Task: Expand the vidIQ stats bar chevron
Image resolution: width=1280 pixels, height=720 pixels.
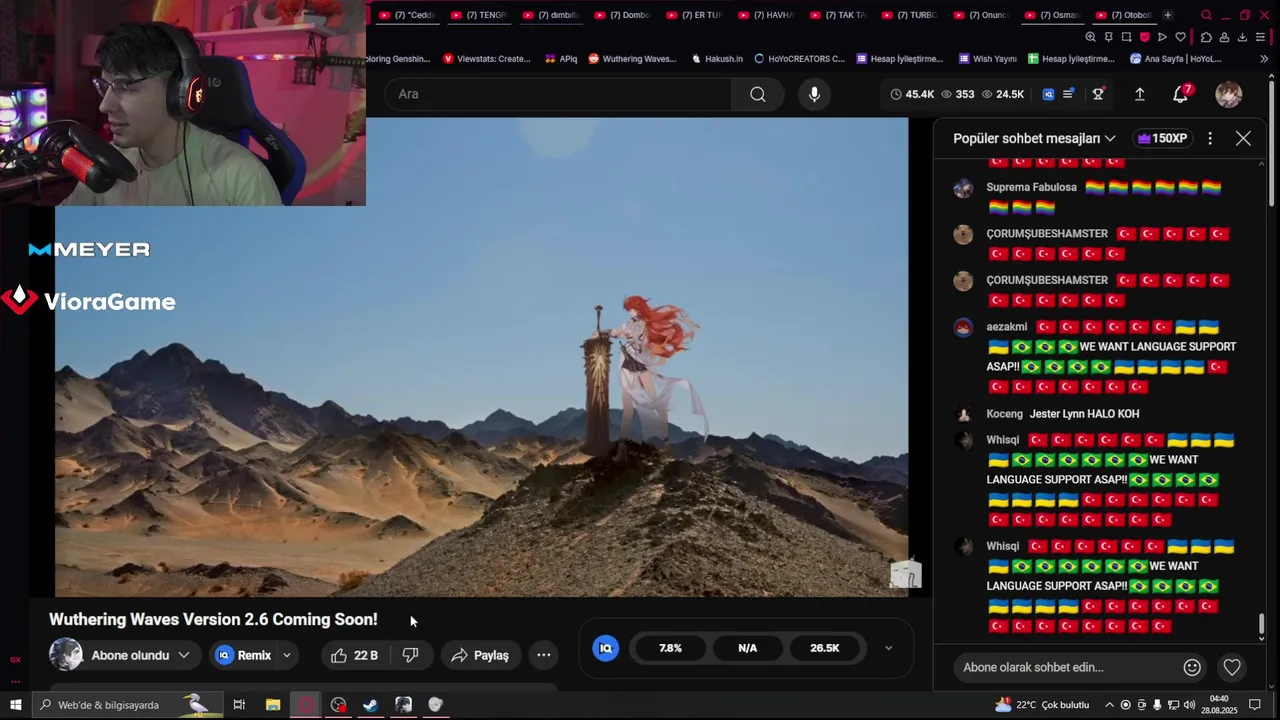Action: (888, 648)
